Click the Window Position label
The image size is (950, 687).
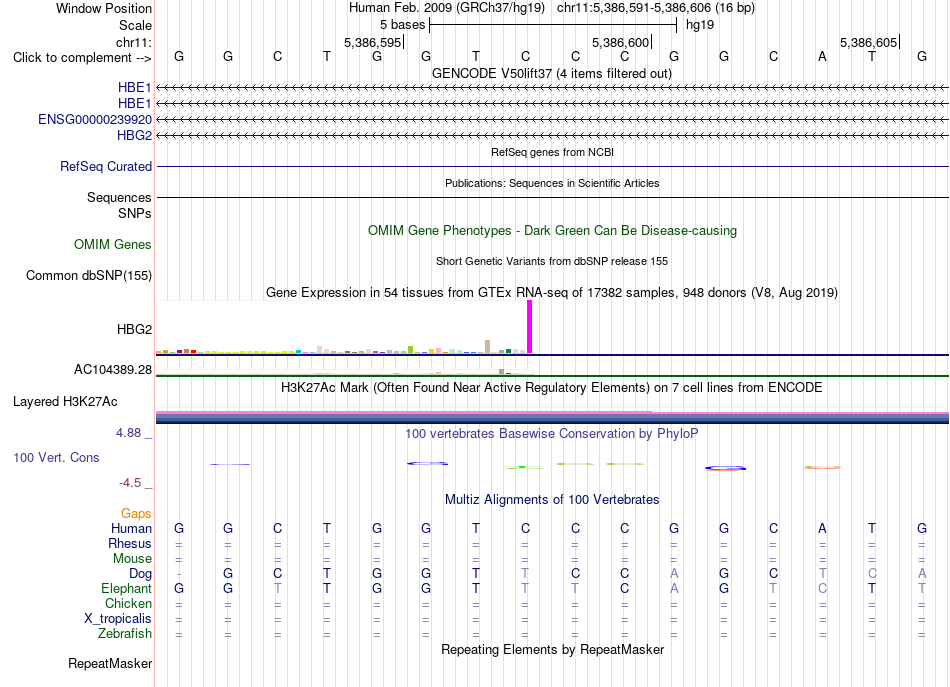pyautogui.click(x=104, y=8)
